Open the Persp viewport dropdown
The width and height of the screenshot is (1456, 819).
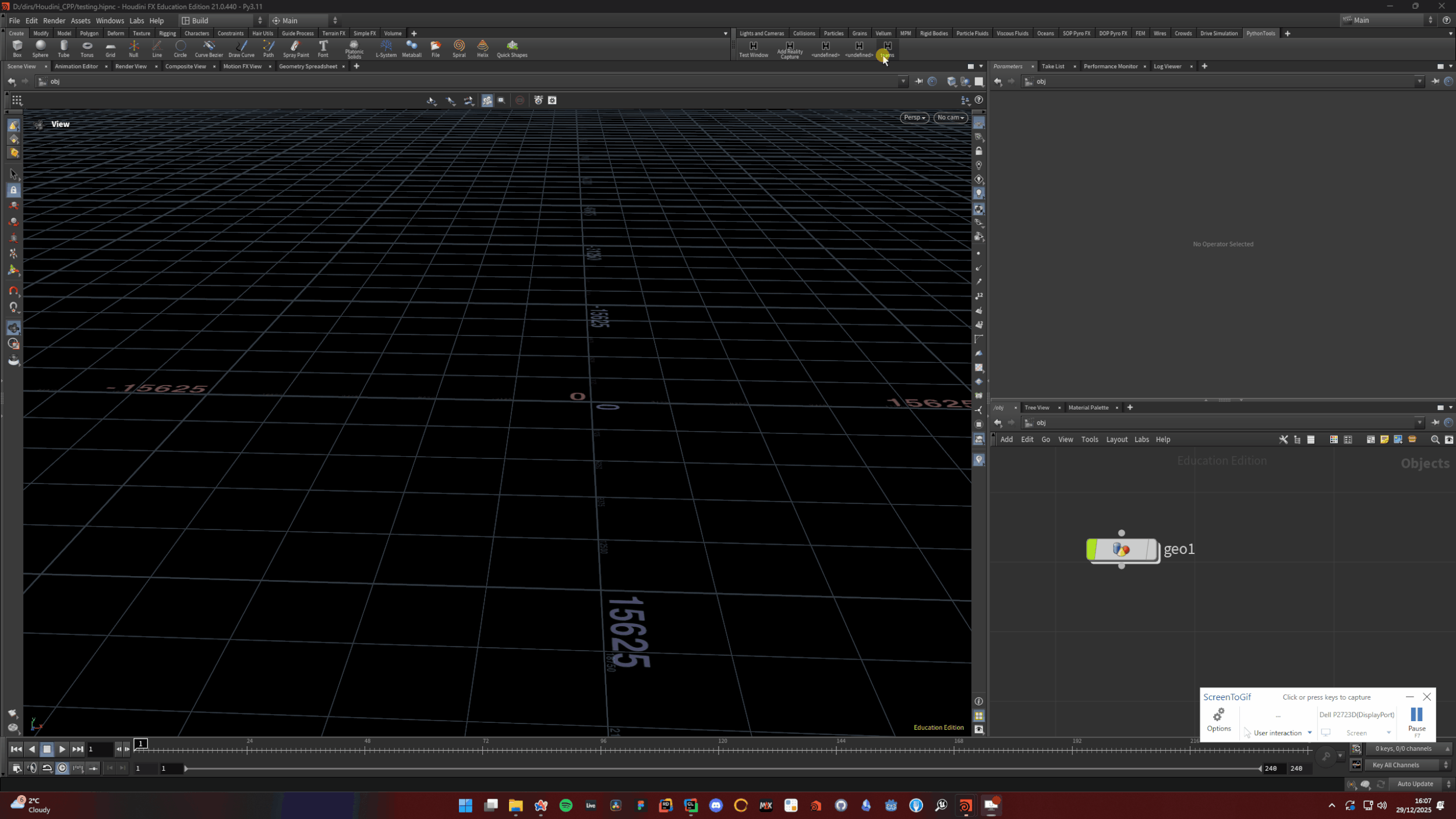(x=914, y=118)
